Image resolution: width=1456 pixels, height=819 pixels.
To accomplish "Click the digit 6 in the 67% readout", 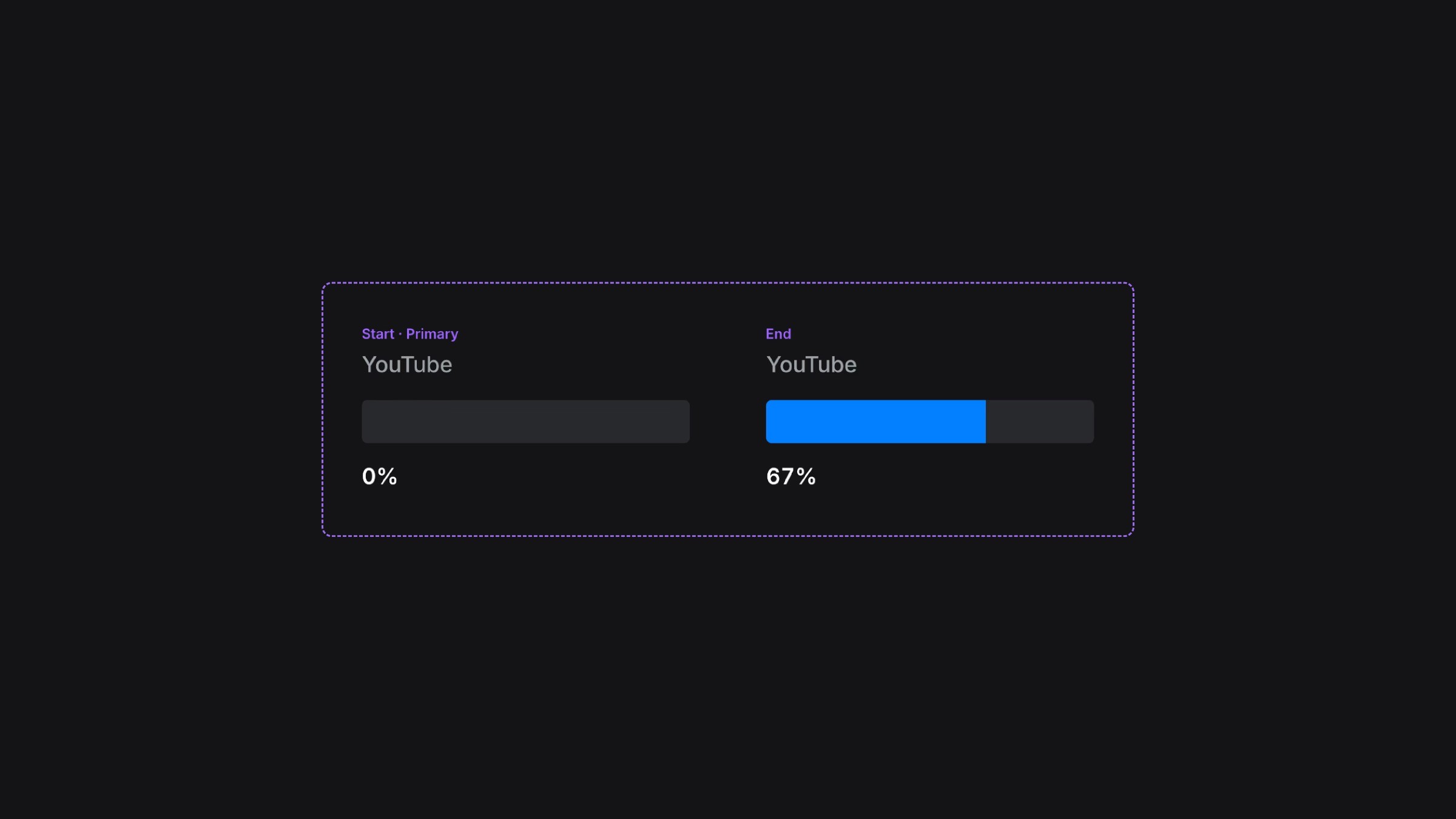I will 773,476.
